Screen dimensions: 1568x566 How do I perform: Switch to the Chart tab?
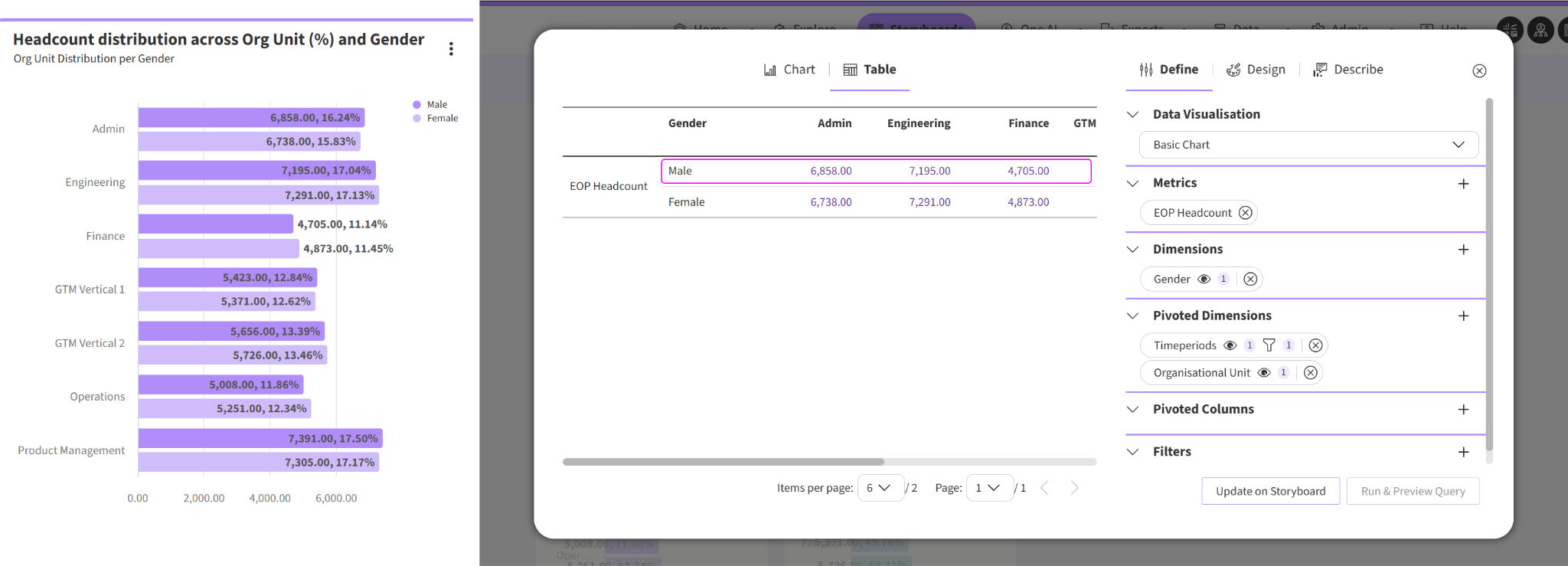coord(789,70)
